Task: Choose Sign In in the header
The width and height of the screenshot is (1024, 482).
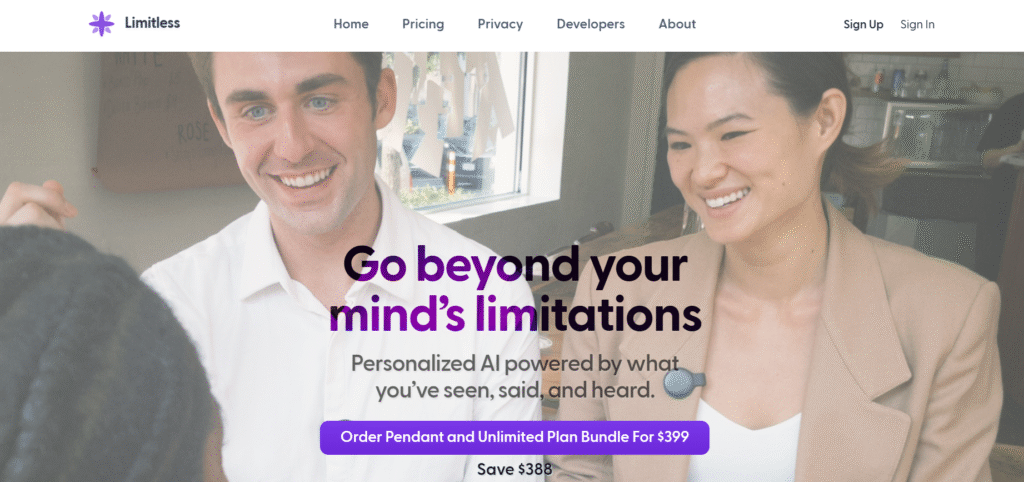Action: click(x=917, y=25)
